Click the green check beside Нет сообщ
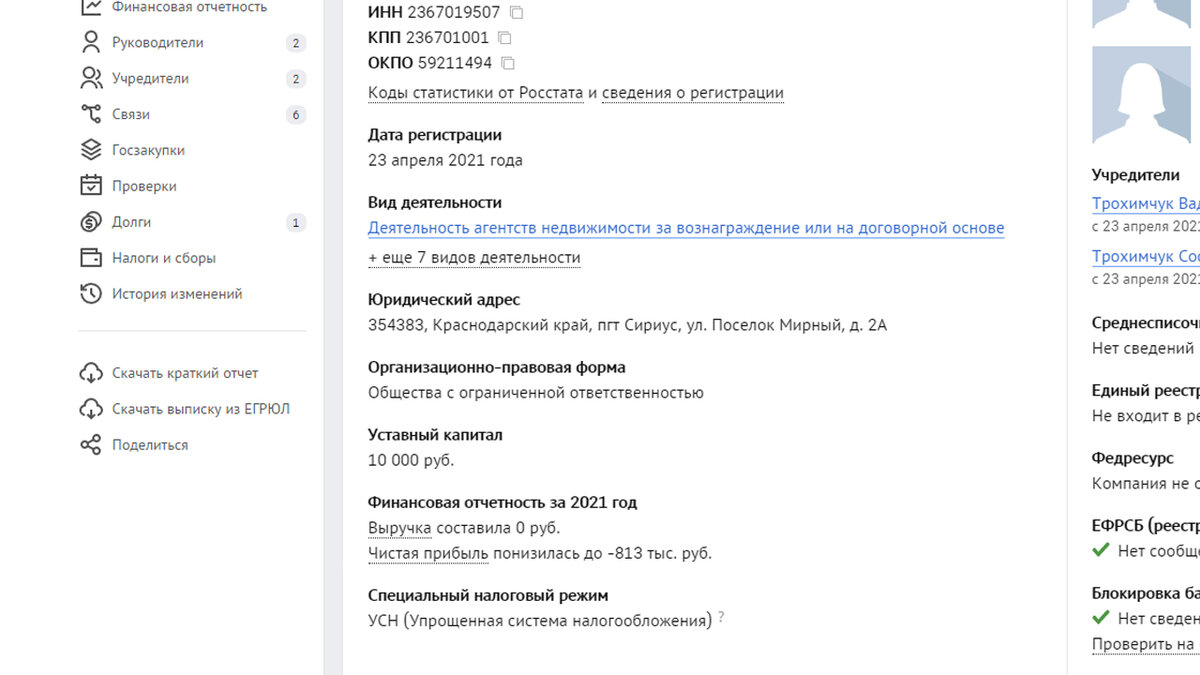 (x=1101, y=550)
